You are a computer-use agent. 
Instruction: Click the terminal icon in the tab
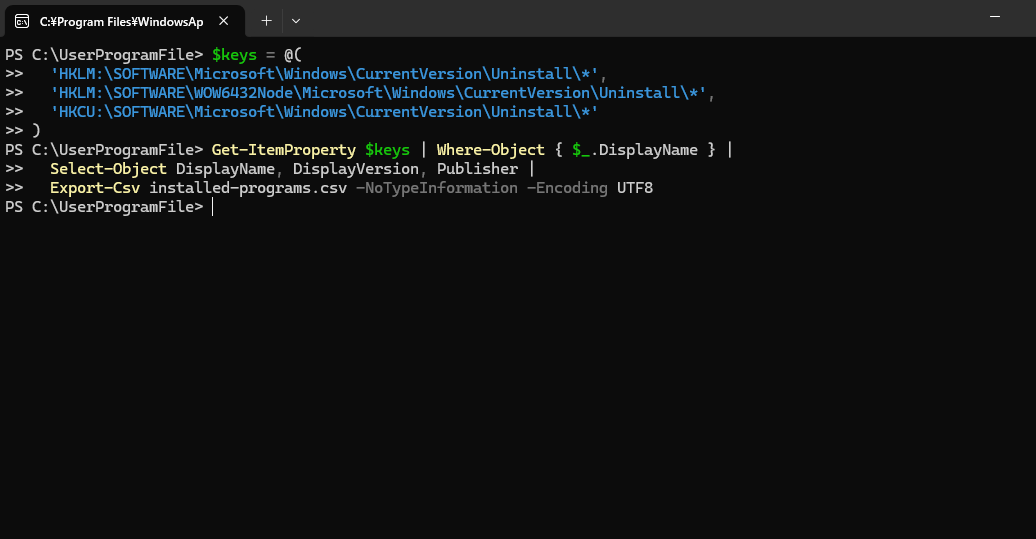point(22,21)
